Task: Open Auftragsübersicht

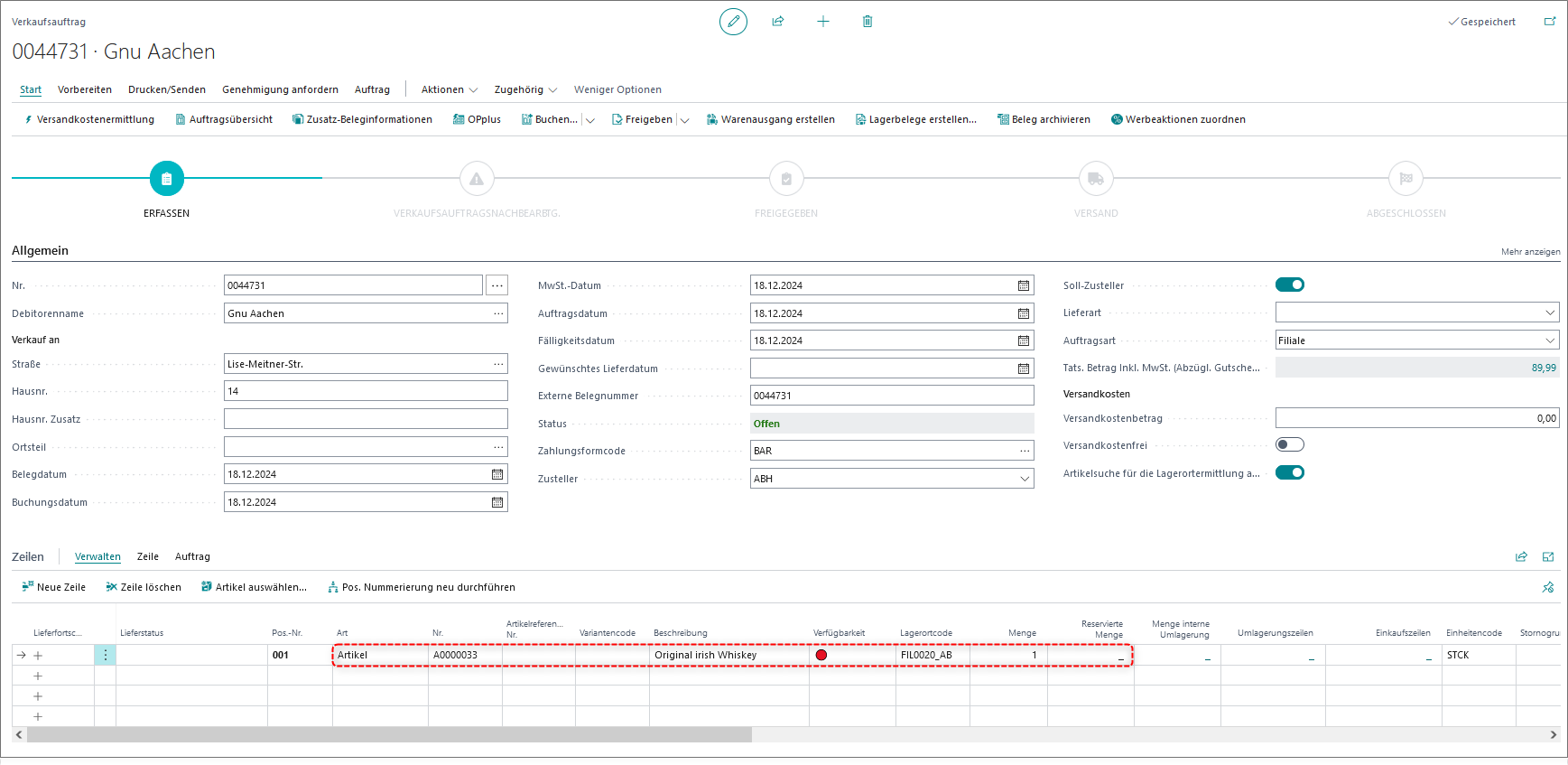Action: point(224,119)
